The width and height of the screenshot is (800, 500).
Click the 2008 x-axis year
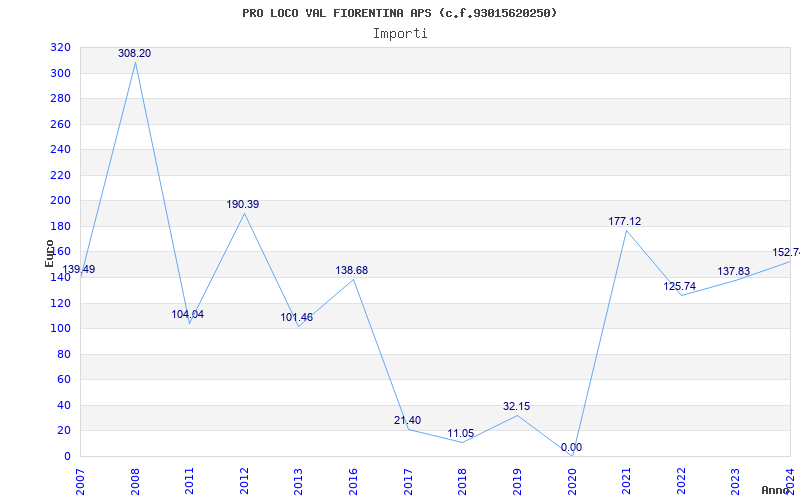click(135, 481)
